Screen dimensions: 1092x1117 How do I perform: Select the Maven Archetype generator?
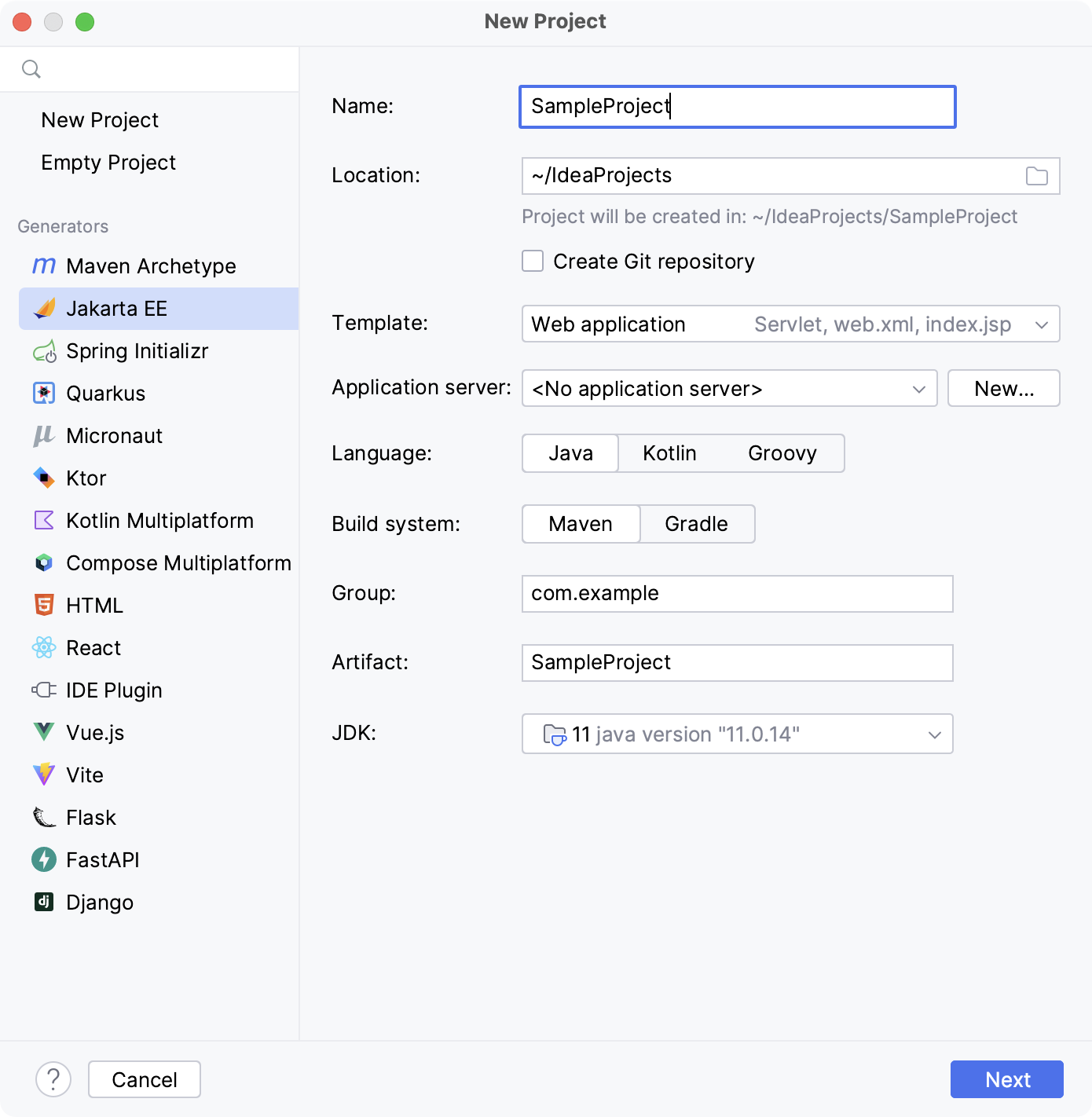[x=149, y=266]
